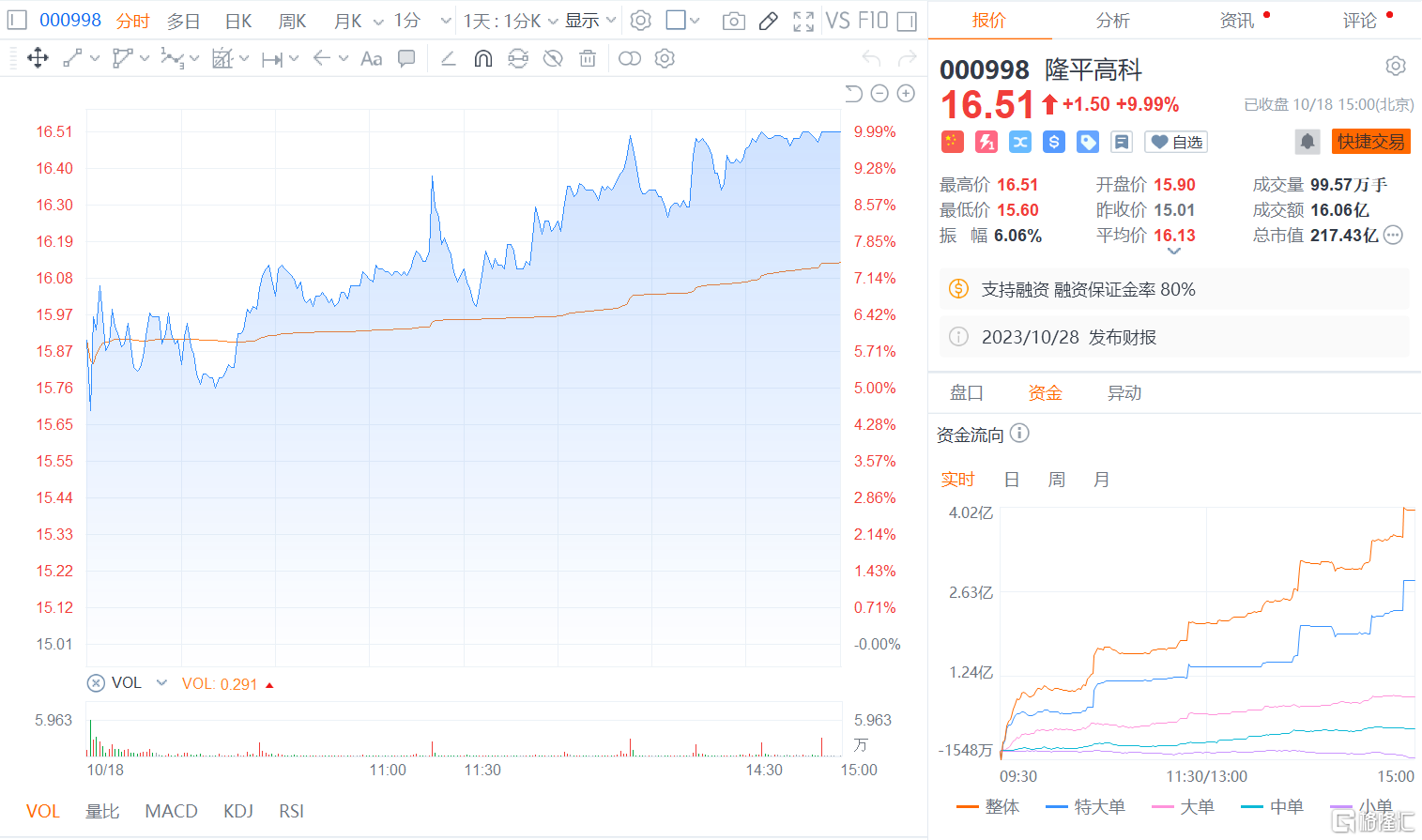The width and height of the screenshot is (1422, 840).
Task: Select the angle line tool
Action: pos(448,58)
